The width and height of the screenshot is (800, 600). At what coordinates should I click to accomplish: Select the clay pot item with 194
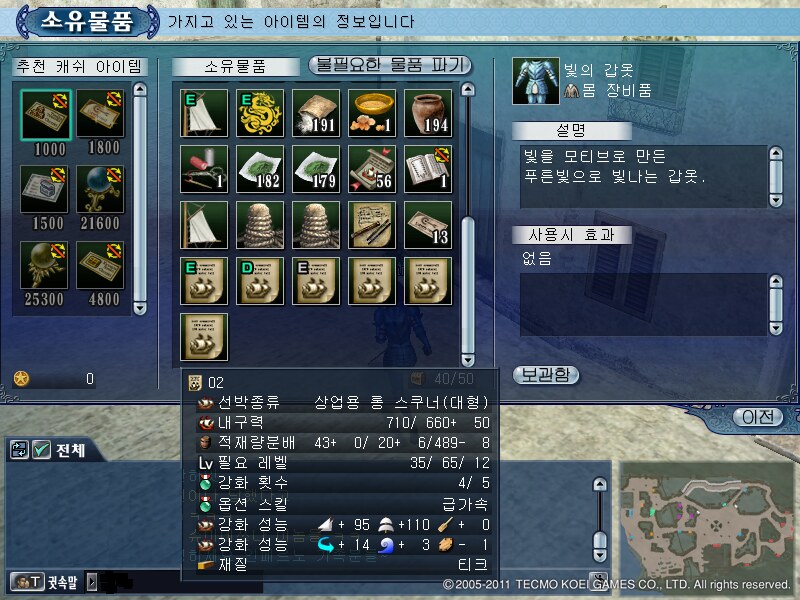coord(428,113)
